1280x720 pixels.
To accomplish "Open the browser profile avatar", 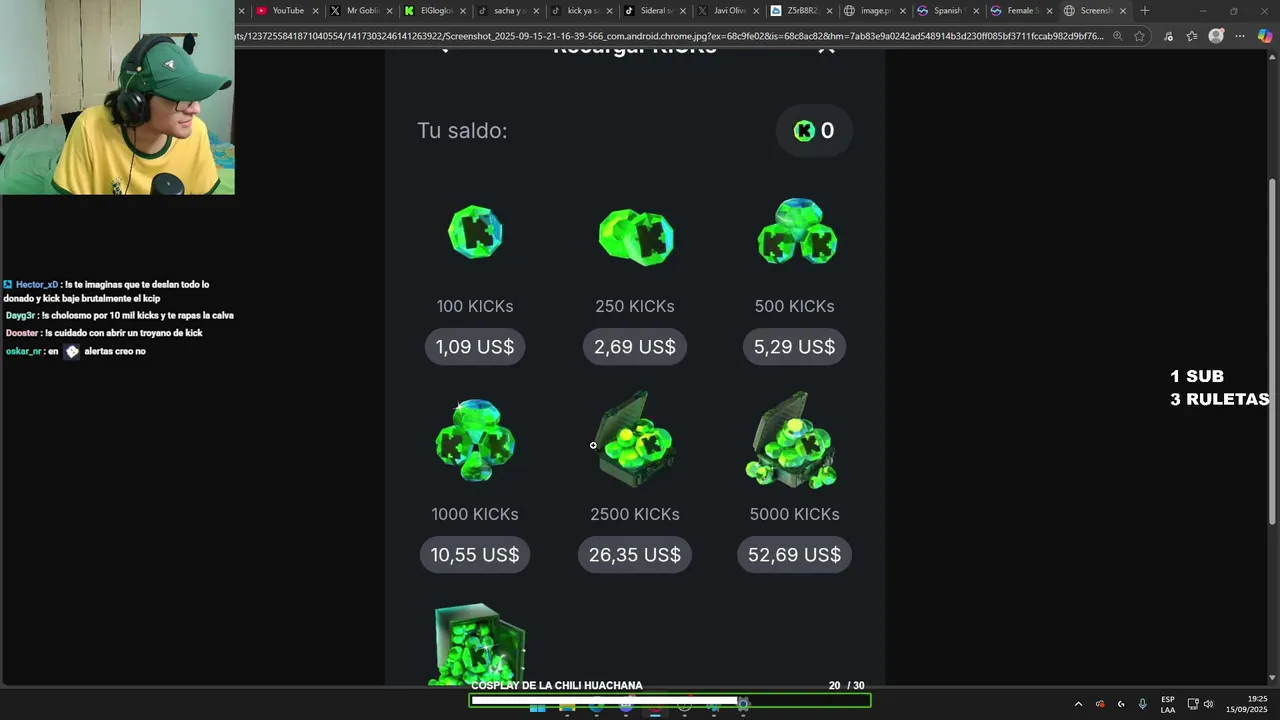I will (x=1216, y=36).
